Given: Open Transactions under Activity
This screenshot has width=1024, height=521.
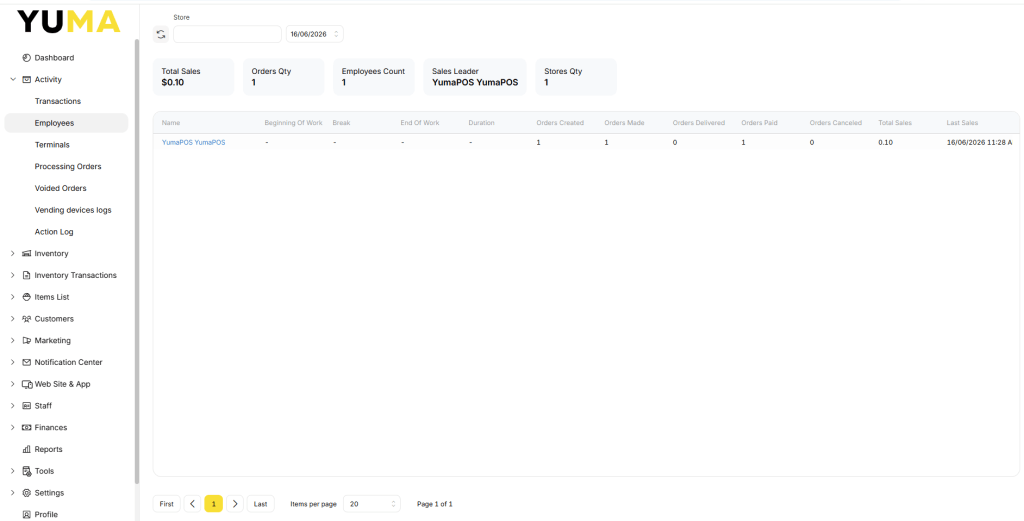Looking at the screenshot, I should coord(57,101).
